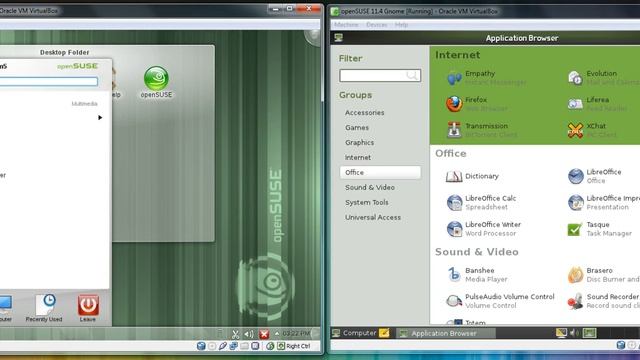Launch Sound Recorder
640x360 pixels.
pos(604,301)
